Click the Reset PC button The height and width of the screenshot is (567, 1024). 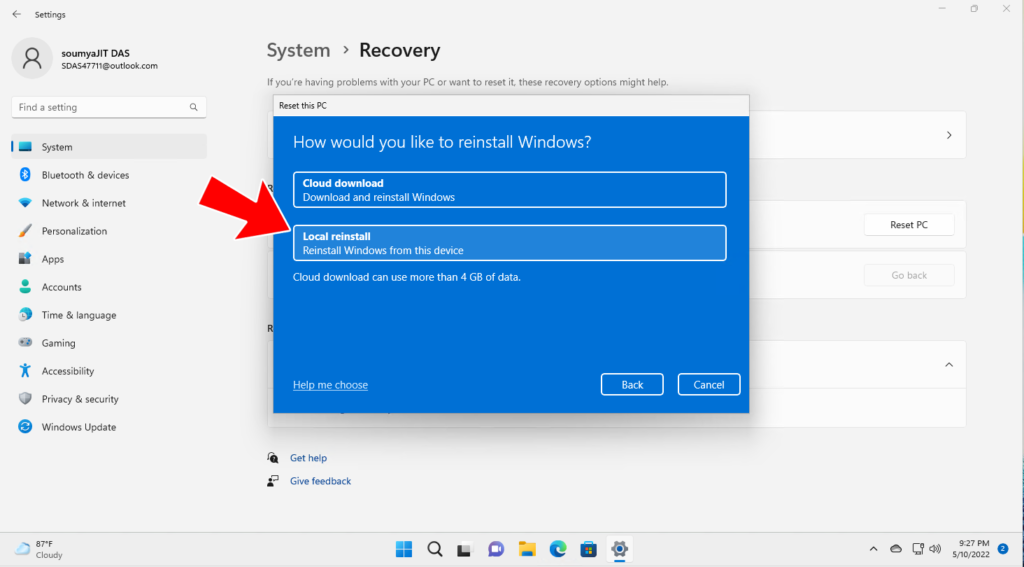pos(908,225)
